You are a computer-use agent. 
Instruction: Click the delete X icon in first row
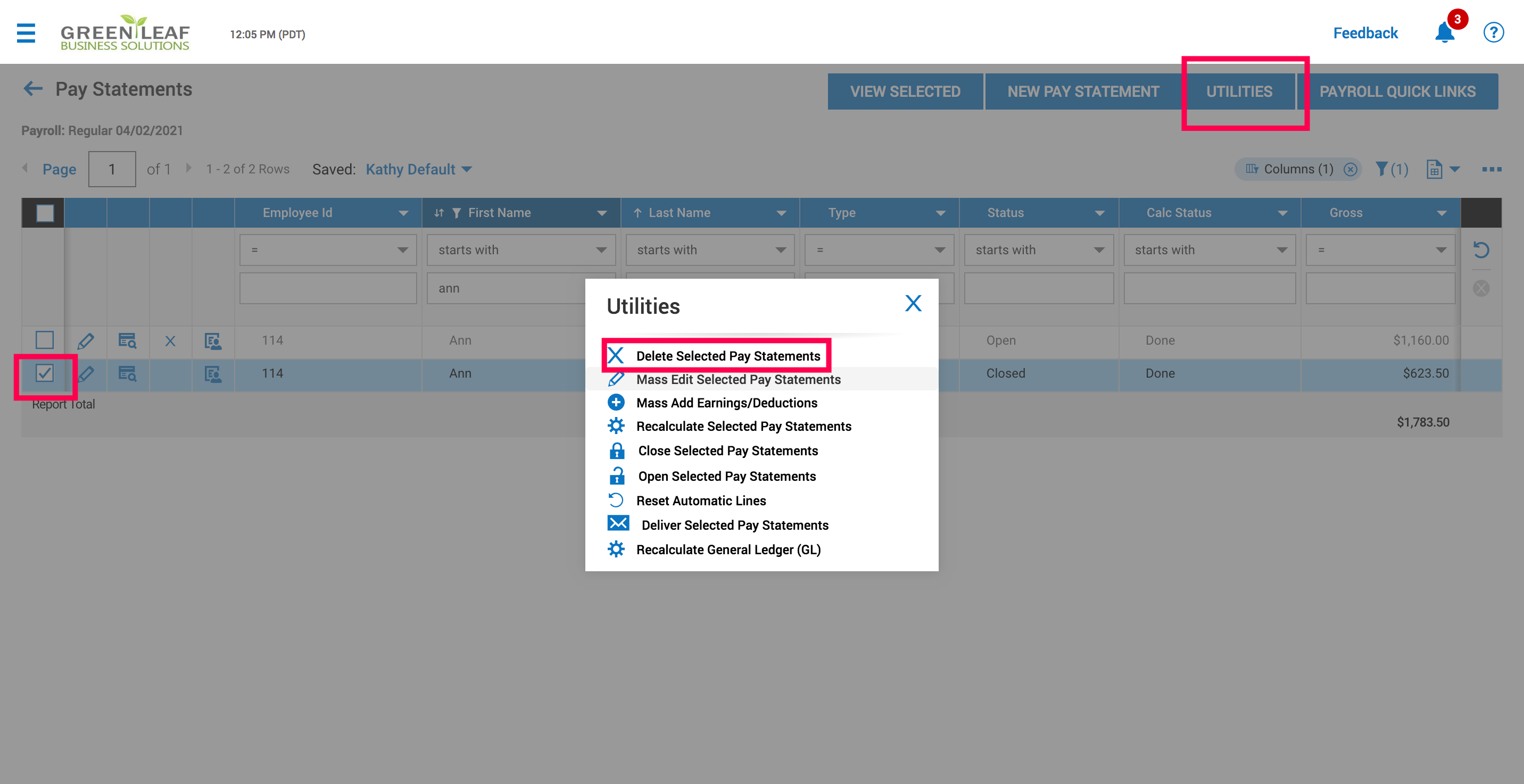170,341
